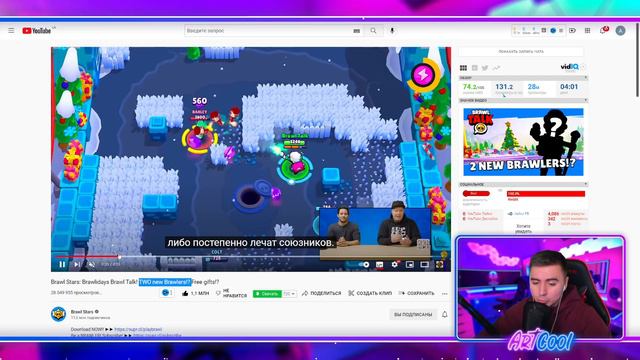Screen dimensions: 640x360
Task: Click the green "Скачать" download button
Action: [267, 293]
